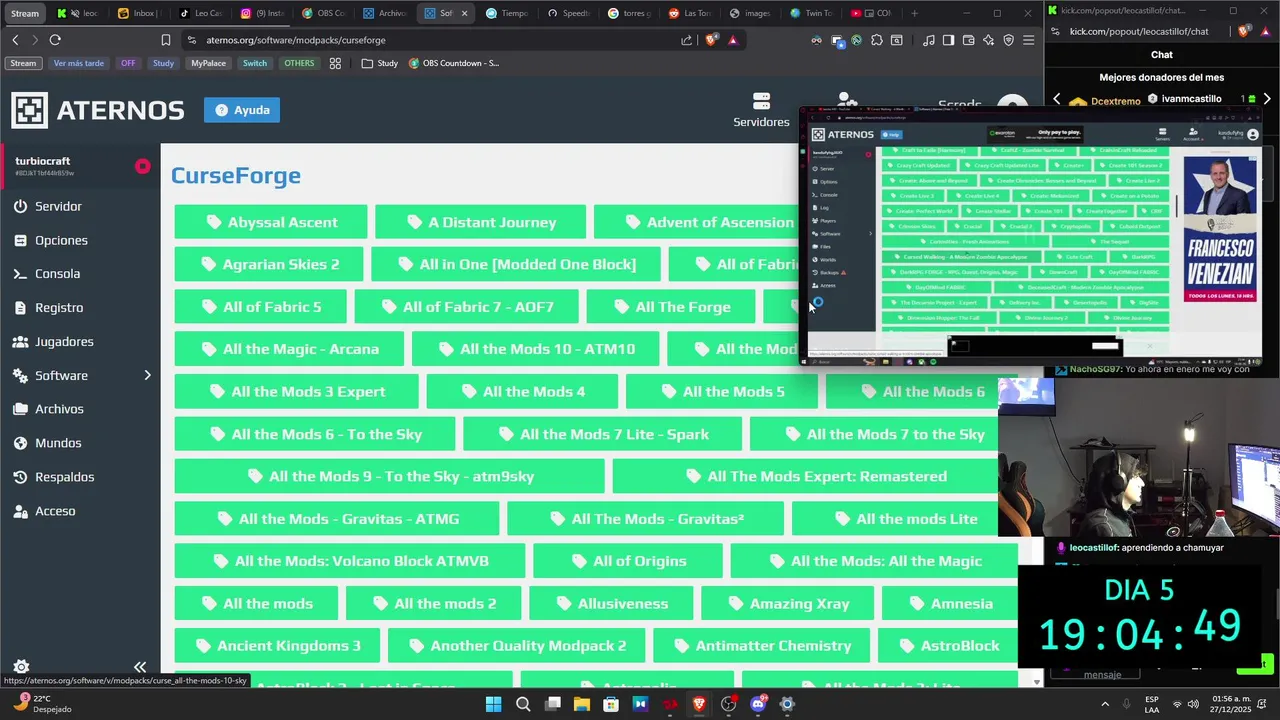Select All the Mods 5 modpack
The height and width of the screenshot is (720, 1280).
pyautogui.click(x=721, y=391)
